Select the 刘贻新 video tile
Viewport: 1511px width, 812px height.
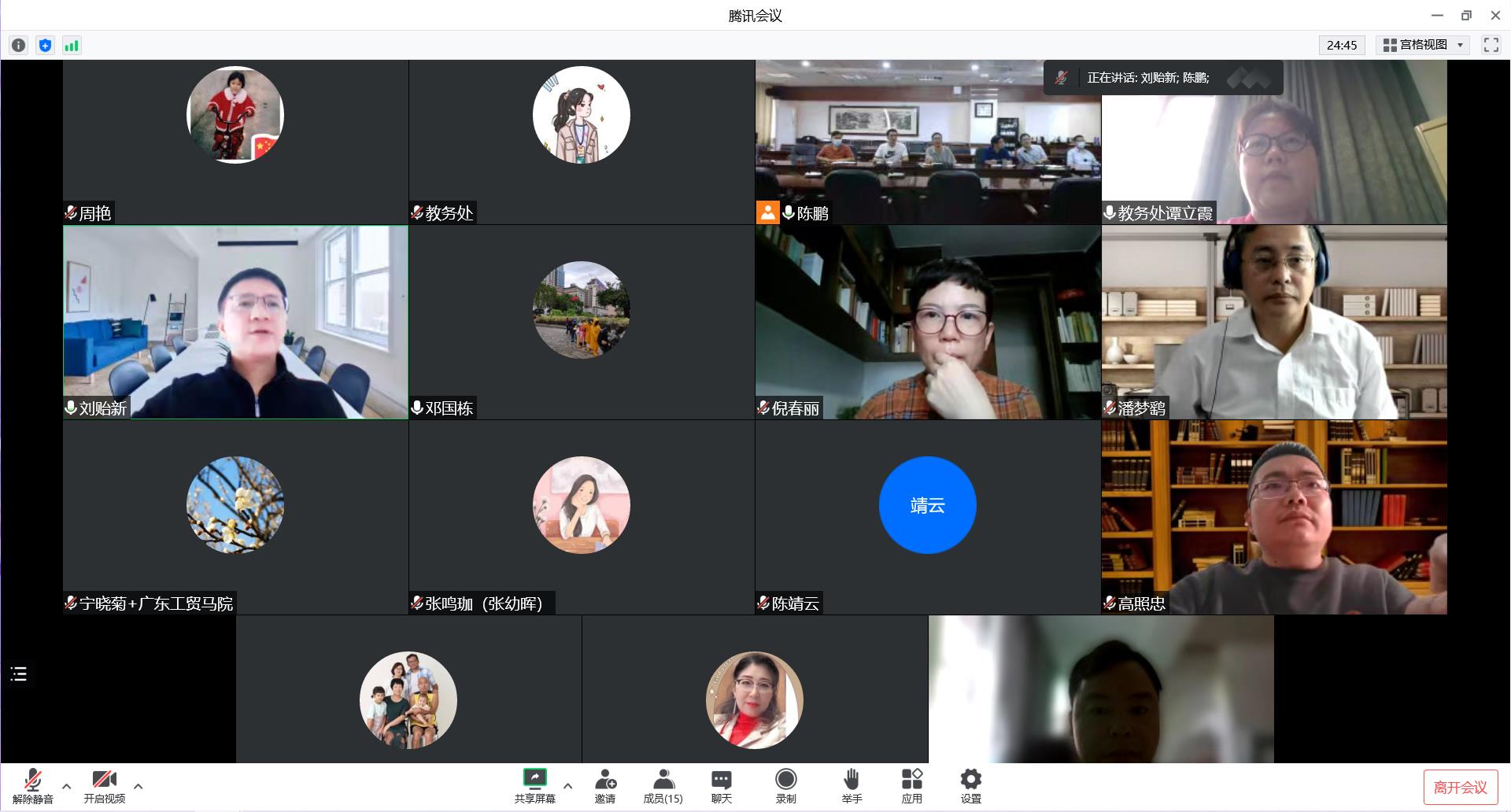235,322
